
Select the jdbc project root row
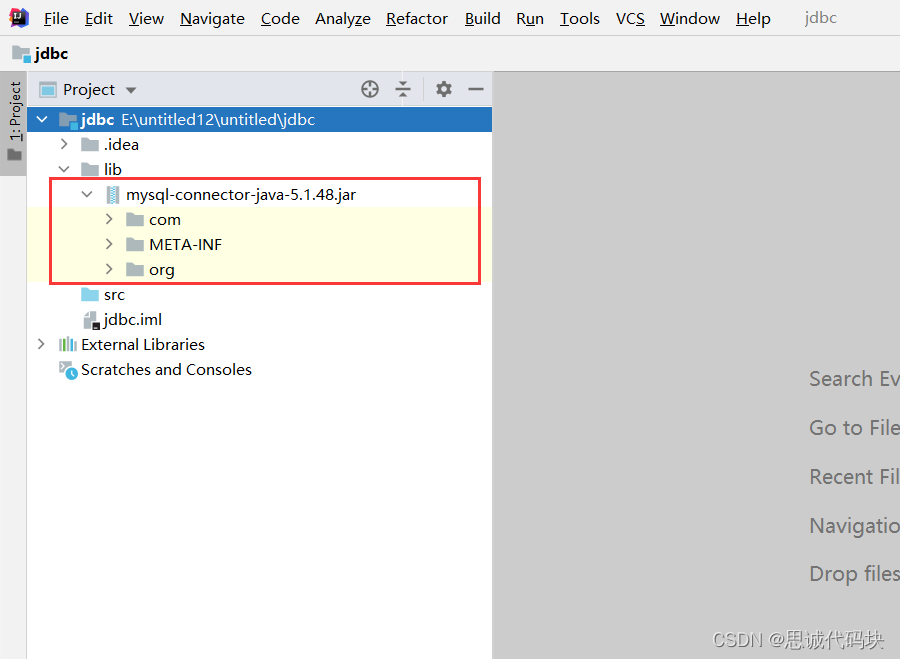tap(259, 119)
